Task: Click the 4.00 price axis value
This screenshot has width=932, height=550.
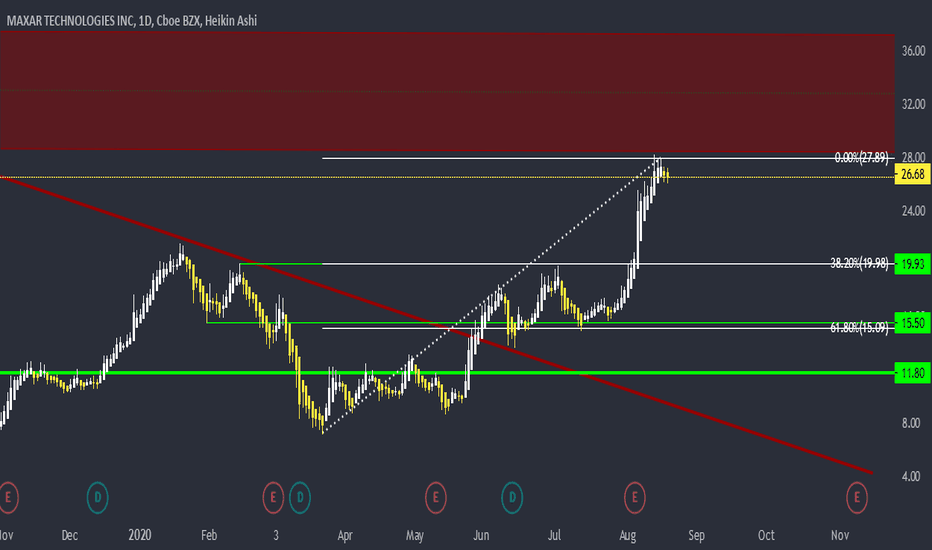Action: [911, 477]
